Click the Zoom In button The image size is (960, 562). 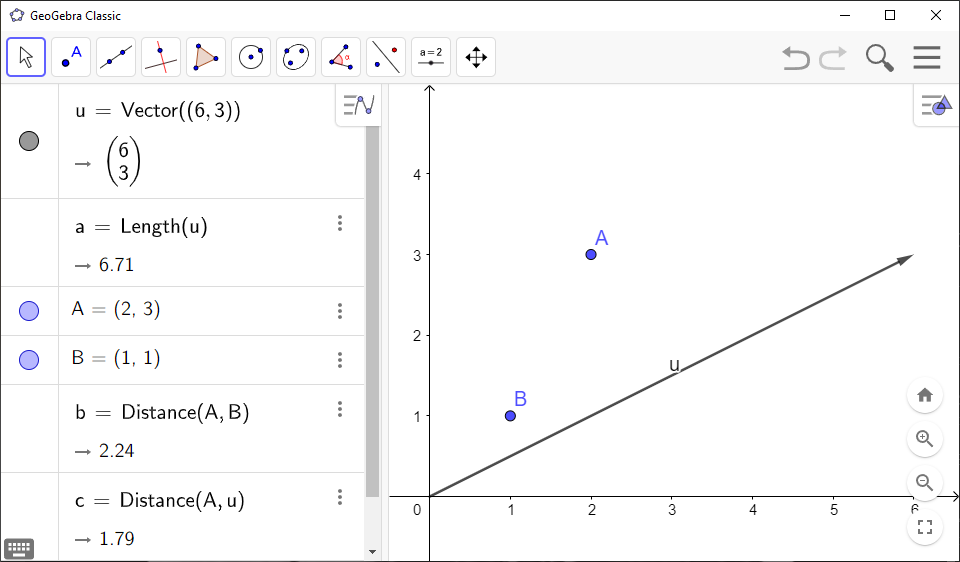925,438
